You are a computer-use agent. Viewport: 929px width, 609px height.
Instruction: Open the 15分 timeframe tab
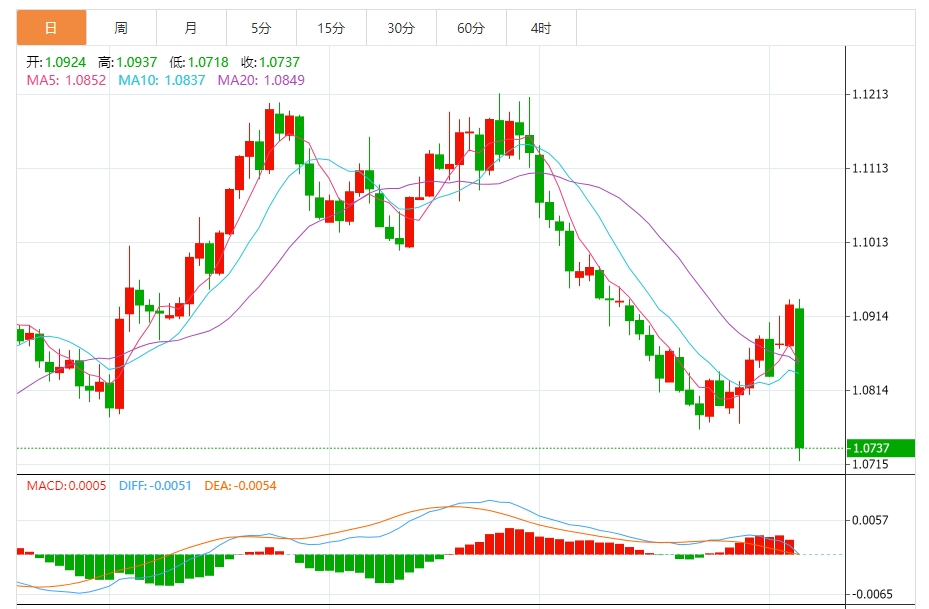tap(331, 28)
